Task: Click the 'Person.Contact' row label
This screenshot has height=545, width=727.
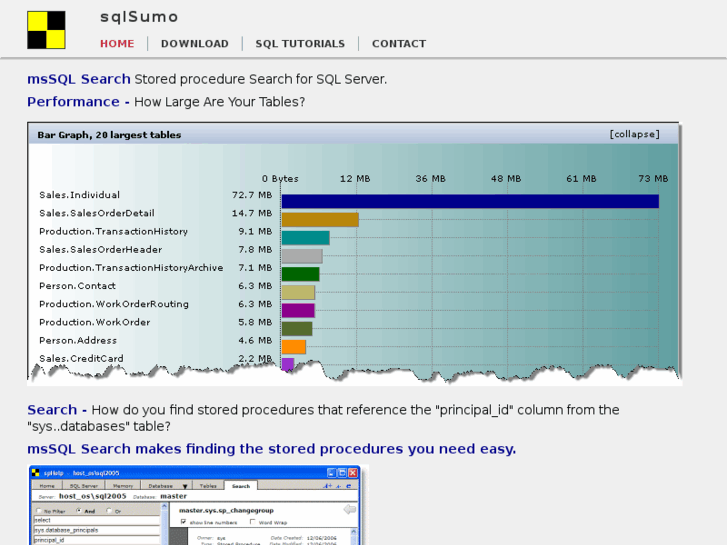Action: pos(77,286)
